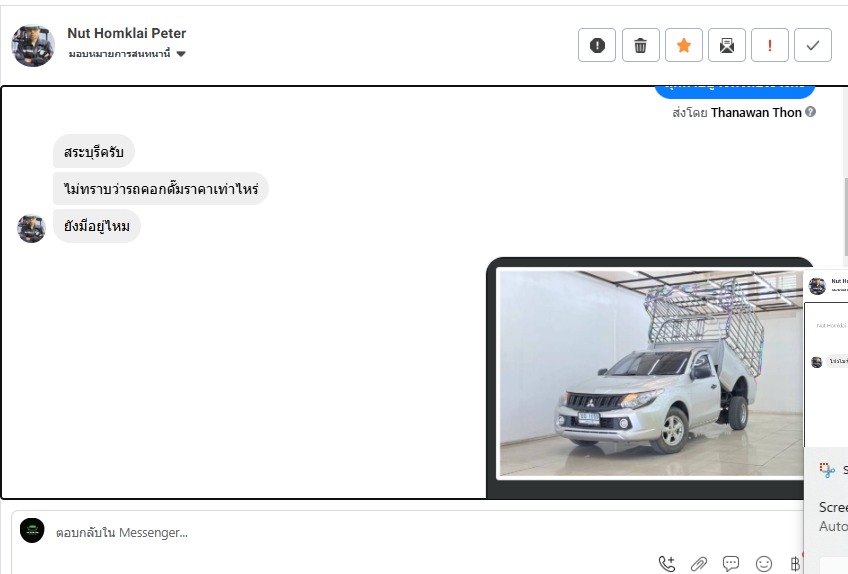Open Nut Homklai Peter header avatar
Viewport: 848px width, 574px height.
[x=33, y=45]
